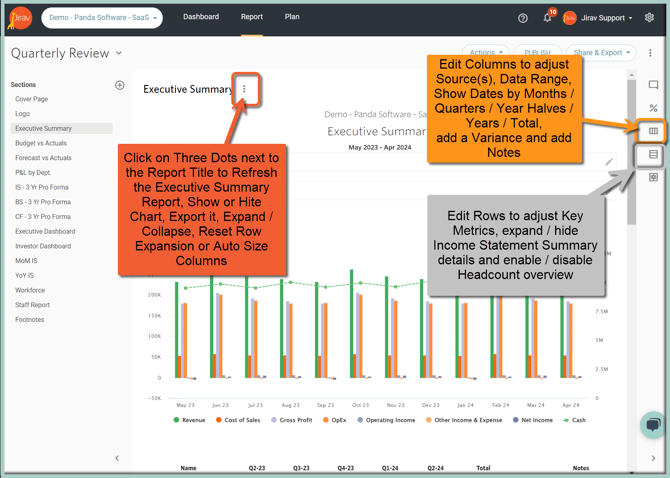Expand the Quarterly Review report dropdown
The image size is (670, 478).
point(119,53)
